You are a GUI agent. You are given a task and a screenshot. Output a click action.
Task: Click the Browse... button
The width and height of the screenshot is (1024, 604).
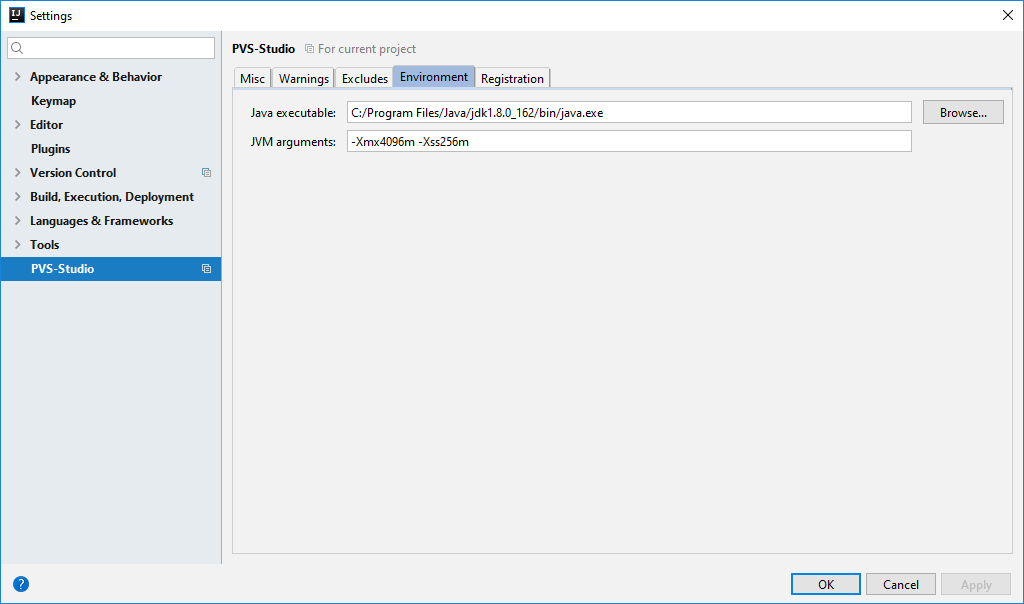(x=963, y=112)
